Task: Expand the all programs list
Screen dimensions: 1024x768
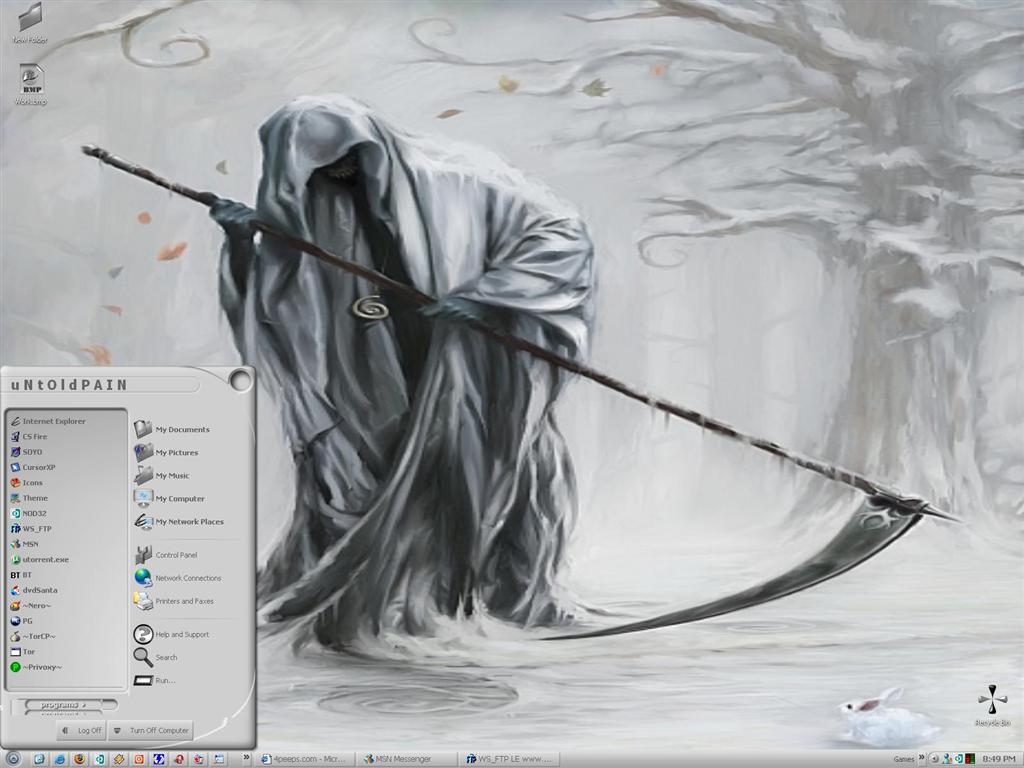Action: point(64,705)
